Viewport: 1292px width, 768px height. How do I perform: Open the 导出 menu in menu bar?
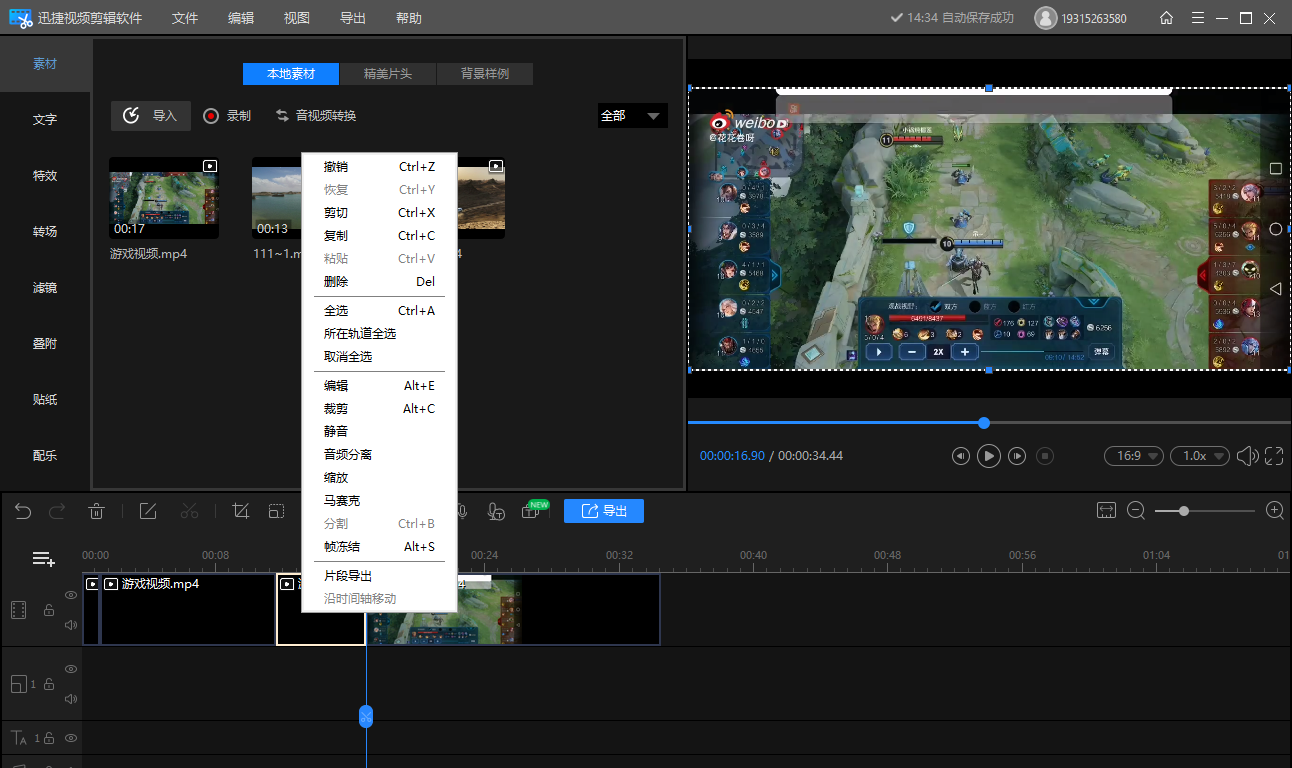pos(353,18)
